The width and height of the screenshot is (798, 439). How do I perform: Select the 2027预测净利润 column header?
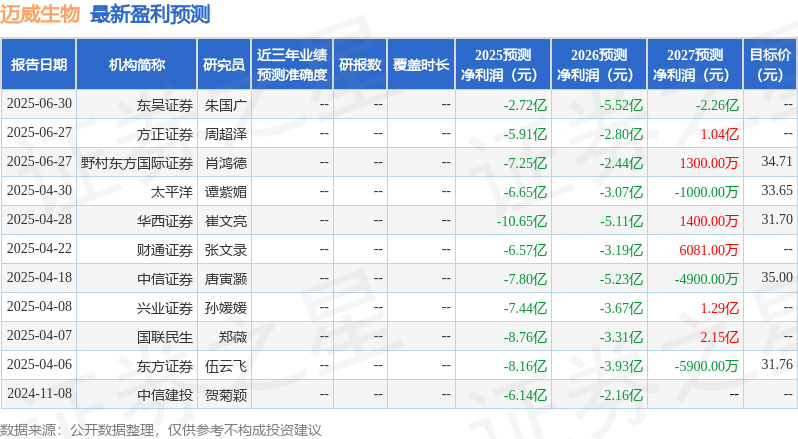point(695,65)
